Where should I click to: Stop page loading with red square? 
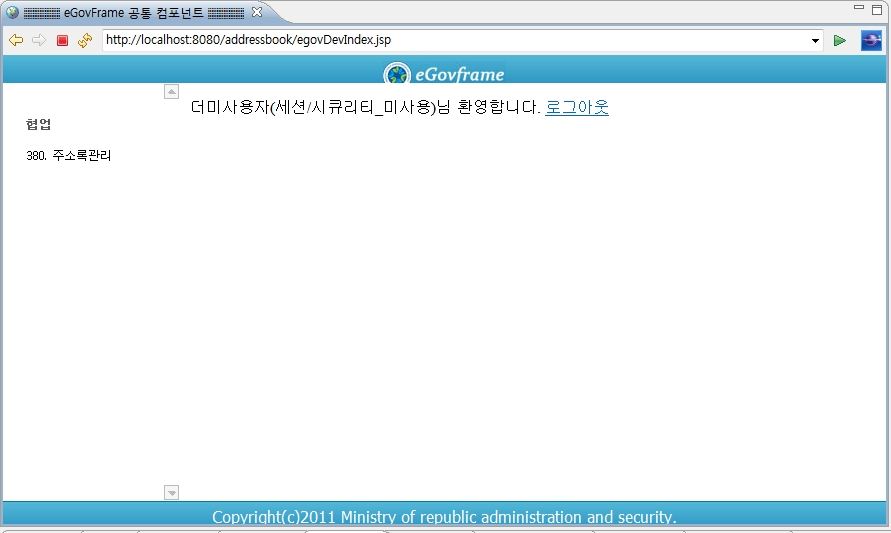(x=62, y=41)
